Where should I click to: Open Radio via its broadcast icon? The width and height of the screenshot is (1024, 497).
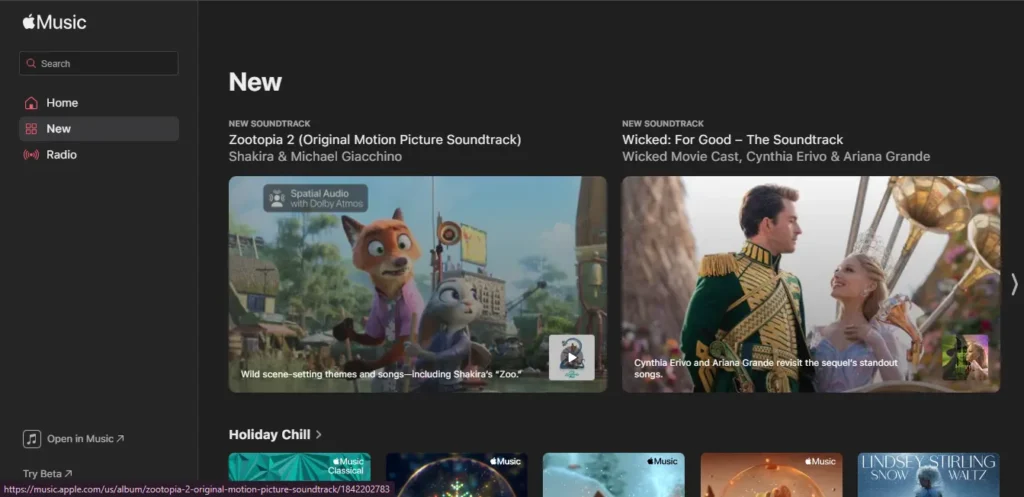coord(31,155)
